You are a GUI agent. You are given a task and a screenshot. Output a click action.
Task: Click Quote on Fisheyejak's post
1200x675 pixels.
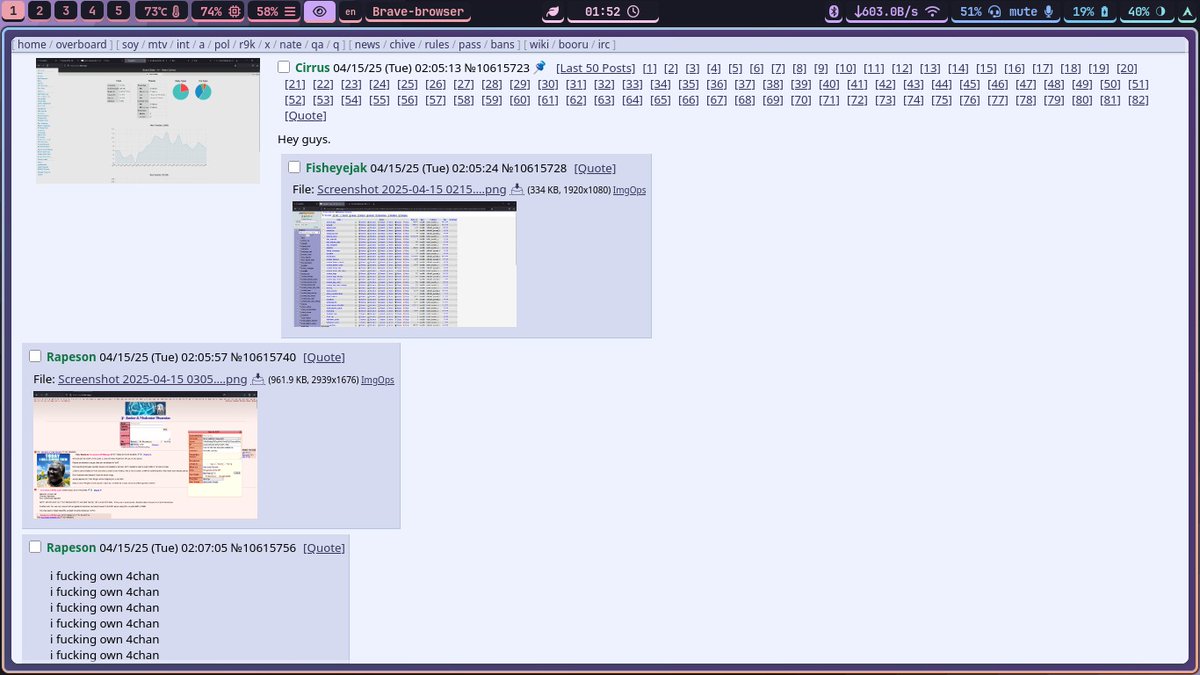click(595, 168)
